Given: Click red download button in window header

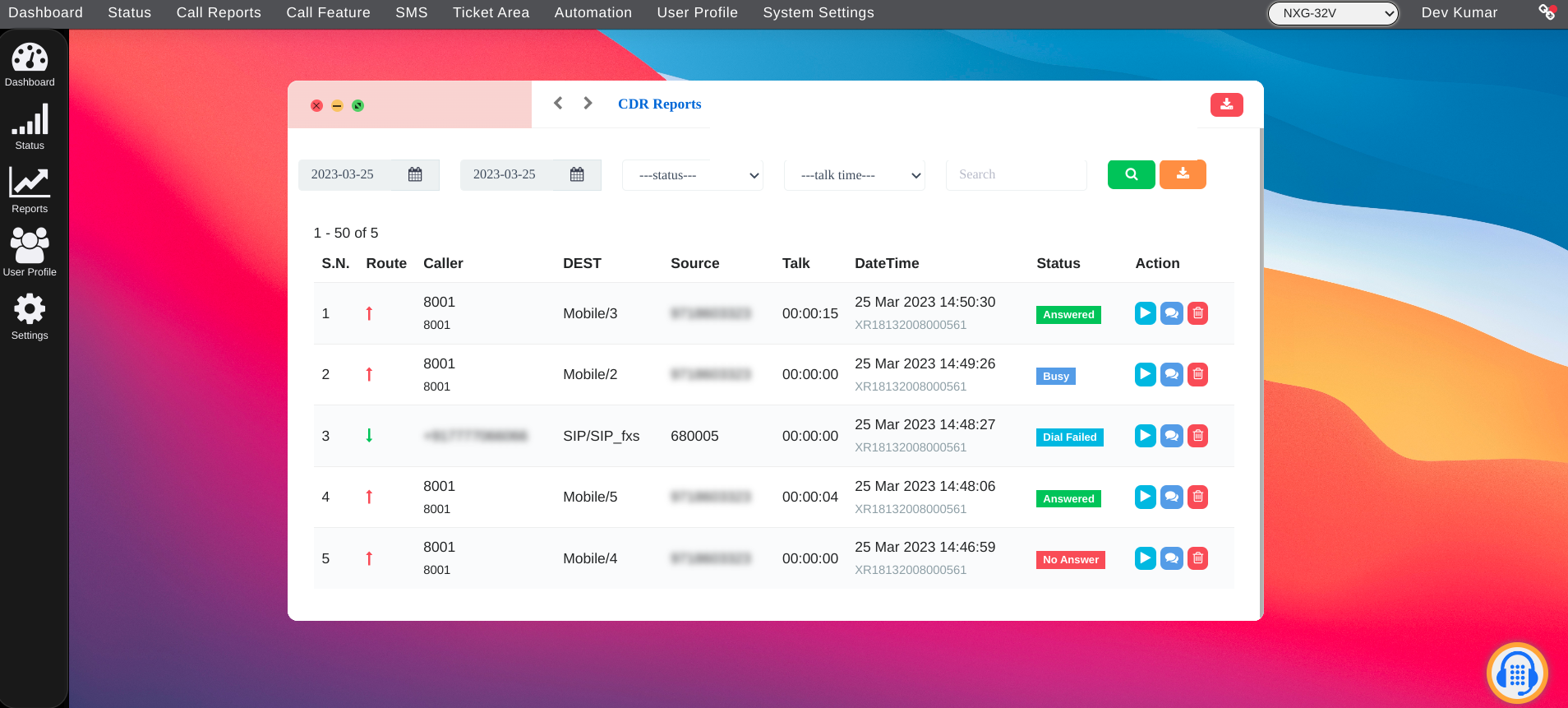Looking at the screenshot, I should [1226, 104].
